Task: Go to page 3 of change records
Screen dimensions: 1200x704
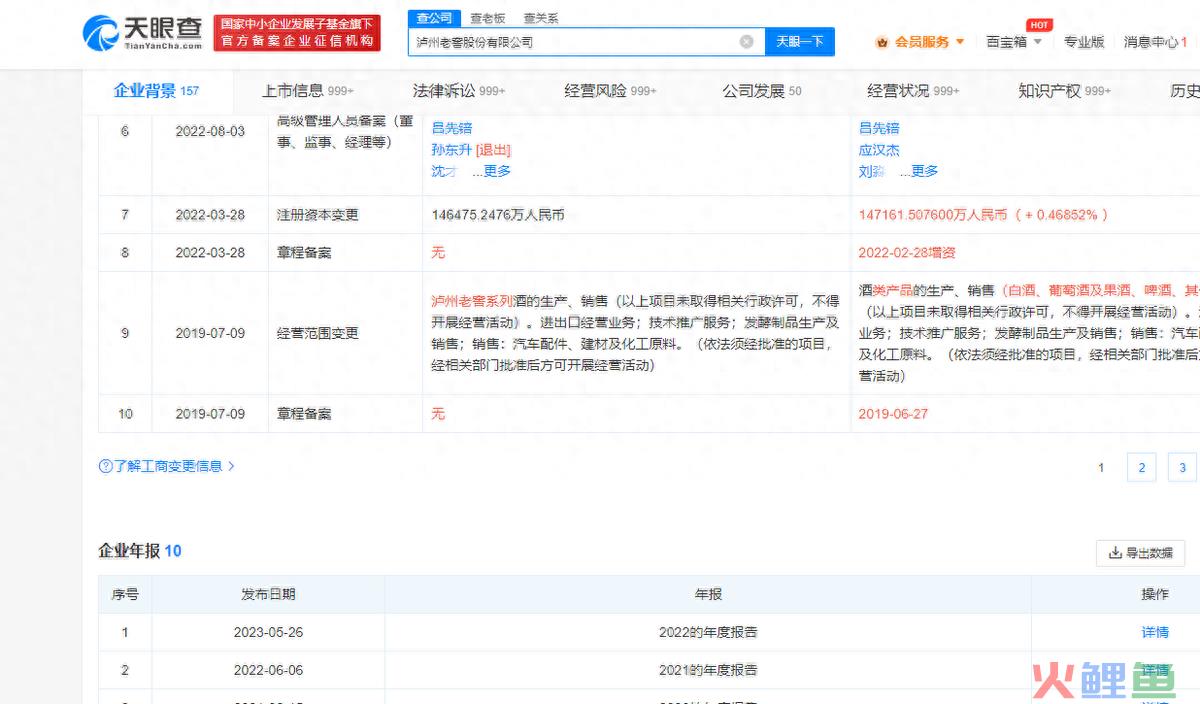Action: coord(1182,467)
